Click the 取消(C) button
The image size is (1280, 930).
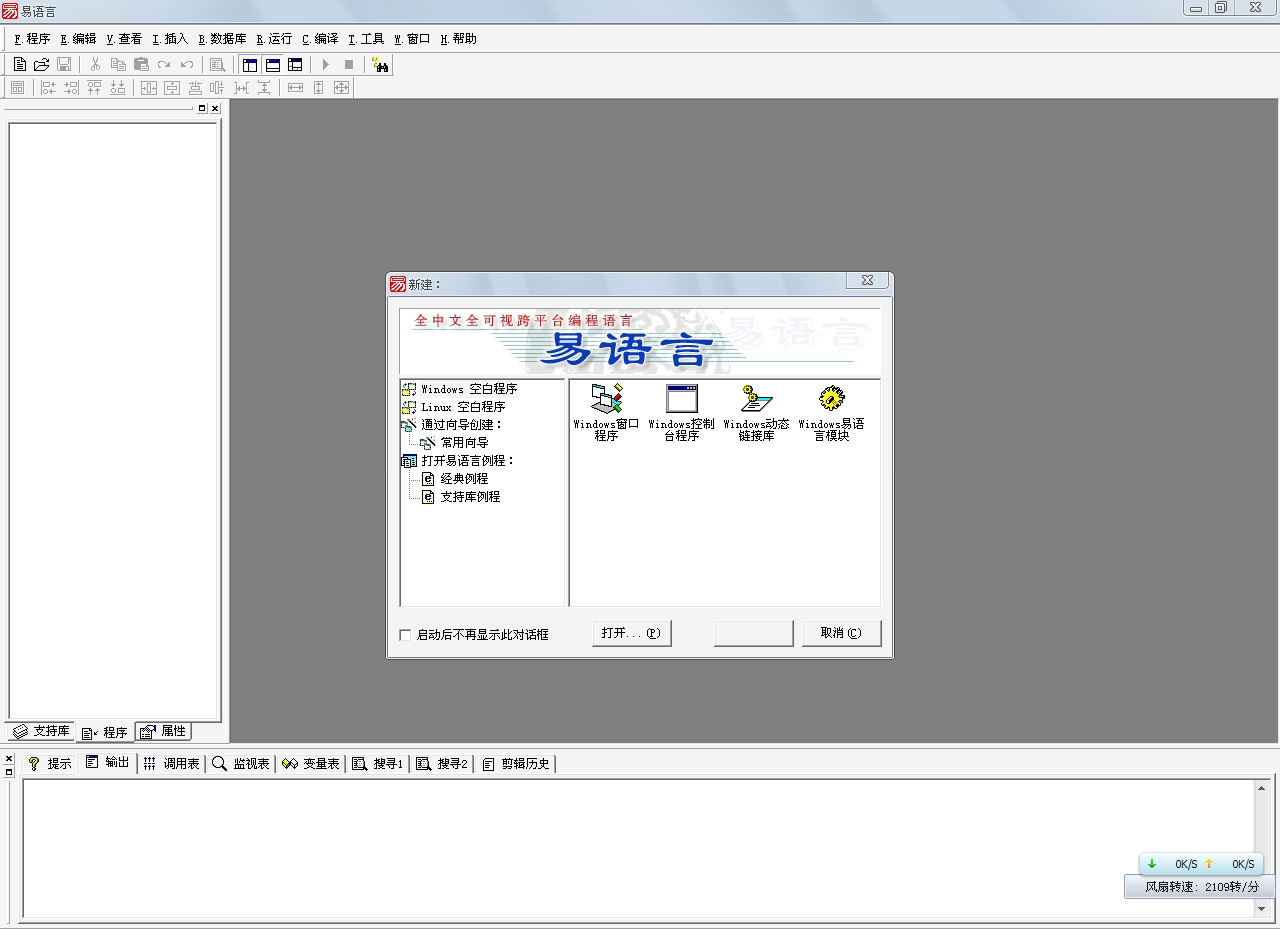coord(841,633)
